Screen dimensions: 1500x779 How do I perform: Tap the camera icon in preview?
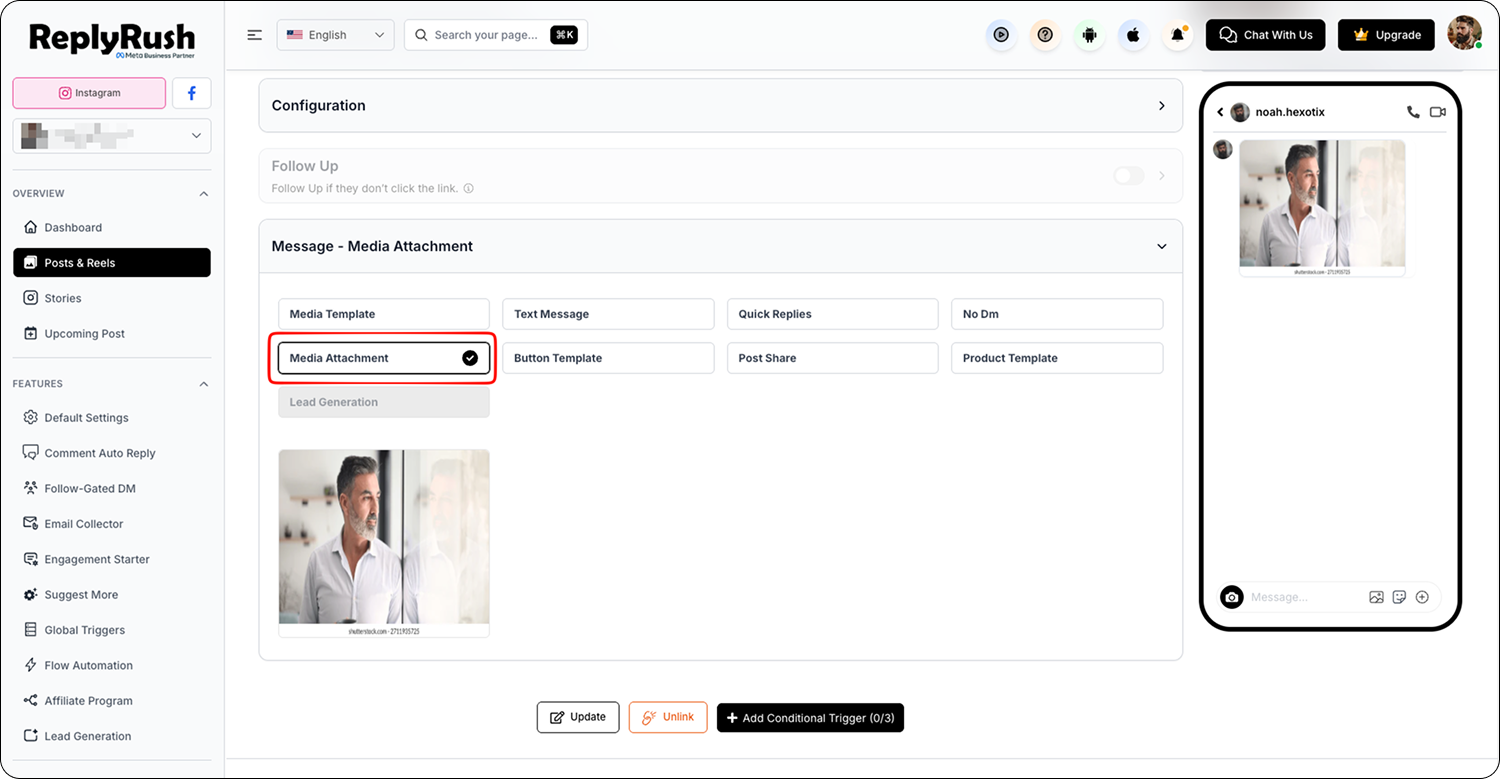(1232, 597)
